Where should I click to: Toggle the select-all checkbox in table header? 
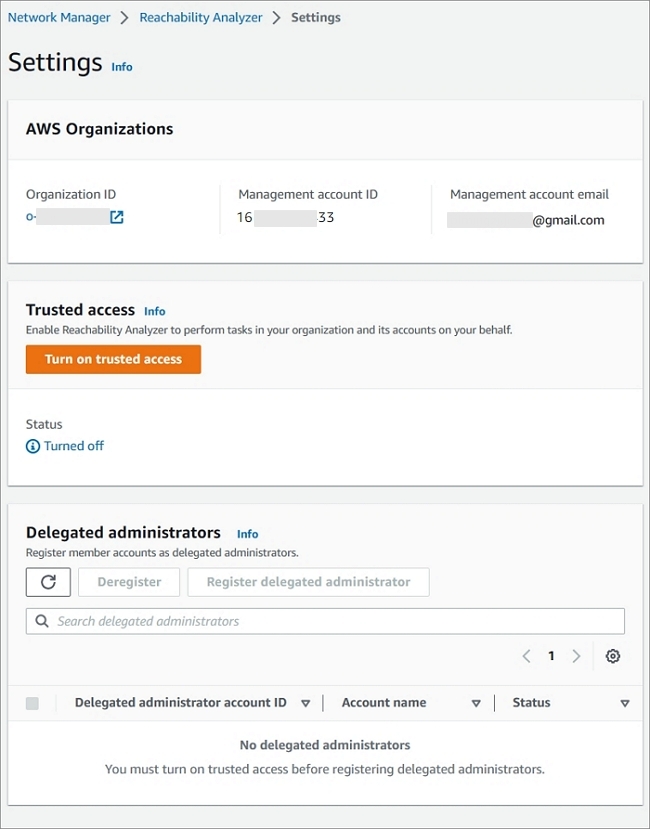(32, 703)
